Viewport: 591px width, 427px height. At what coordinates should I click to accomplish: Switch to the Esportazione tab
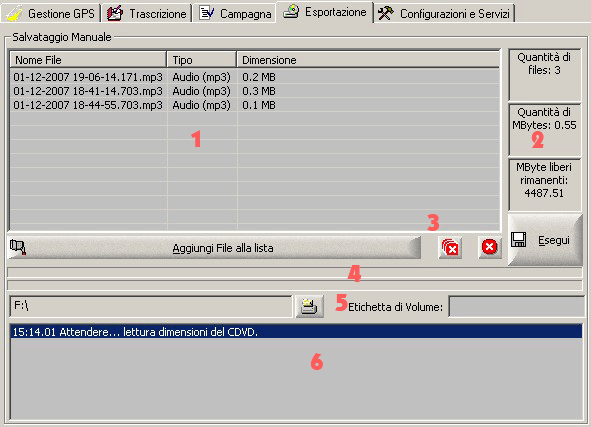(x=325, y=12)
